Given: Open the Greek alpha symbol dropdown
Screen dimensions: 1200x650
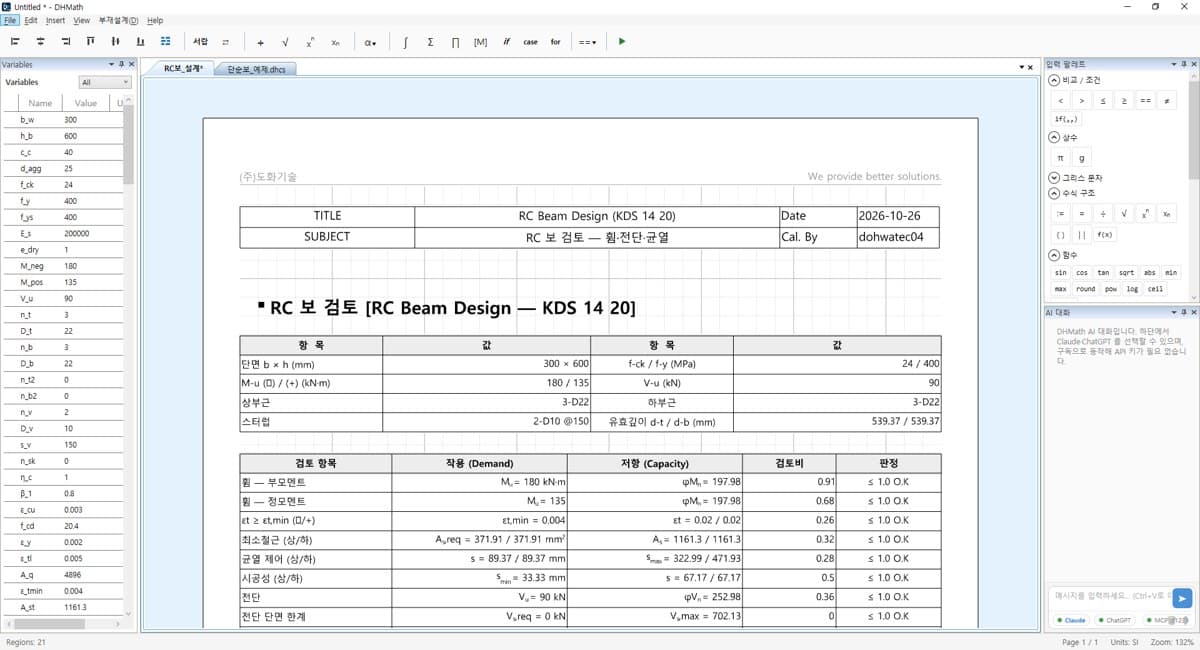Looking at the screenshot, I should (x=370, y=42).
